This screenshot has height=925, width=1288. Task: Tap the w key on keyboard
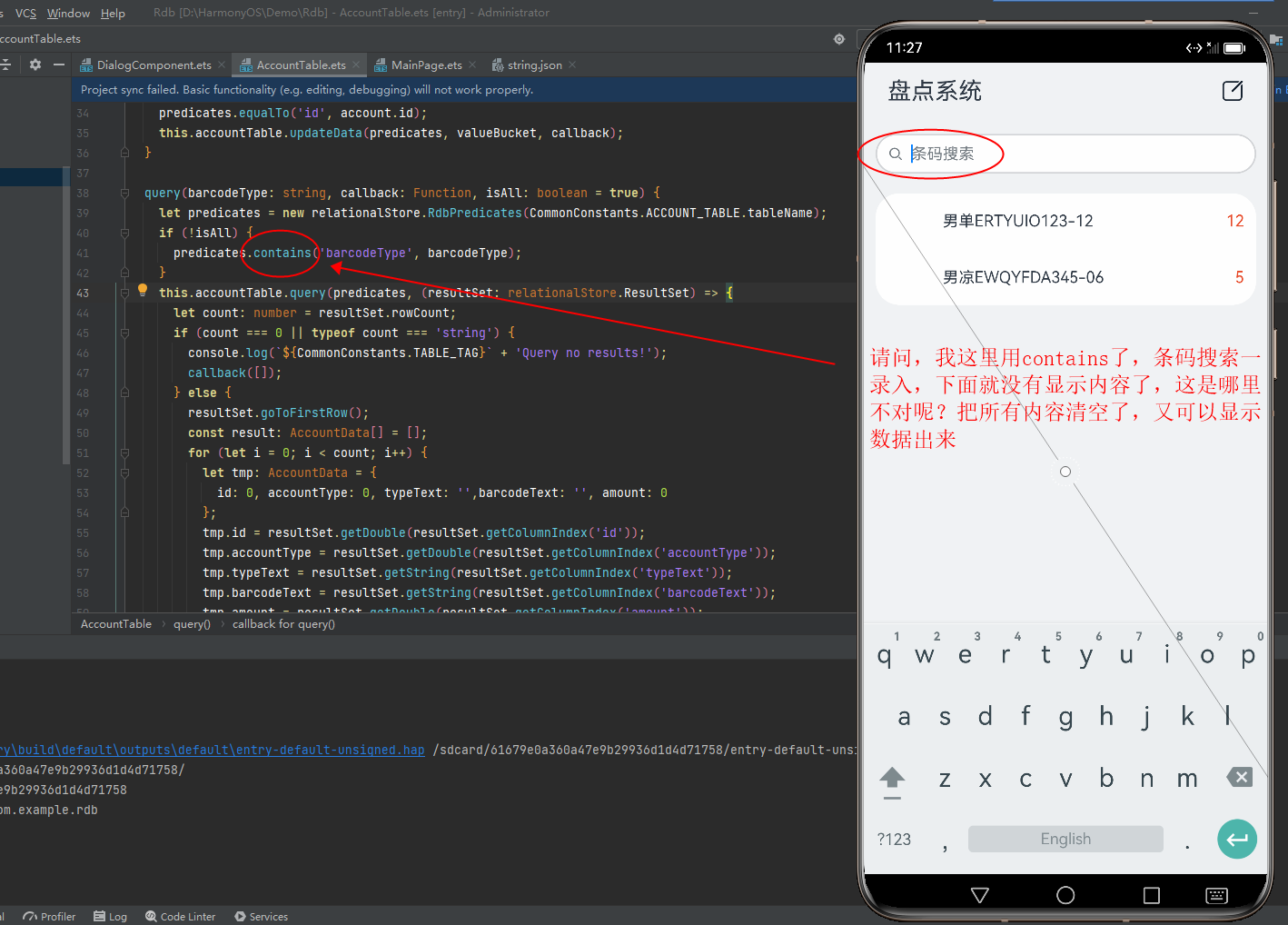coord(925,654)
